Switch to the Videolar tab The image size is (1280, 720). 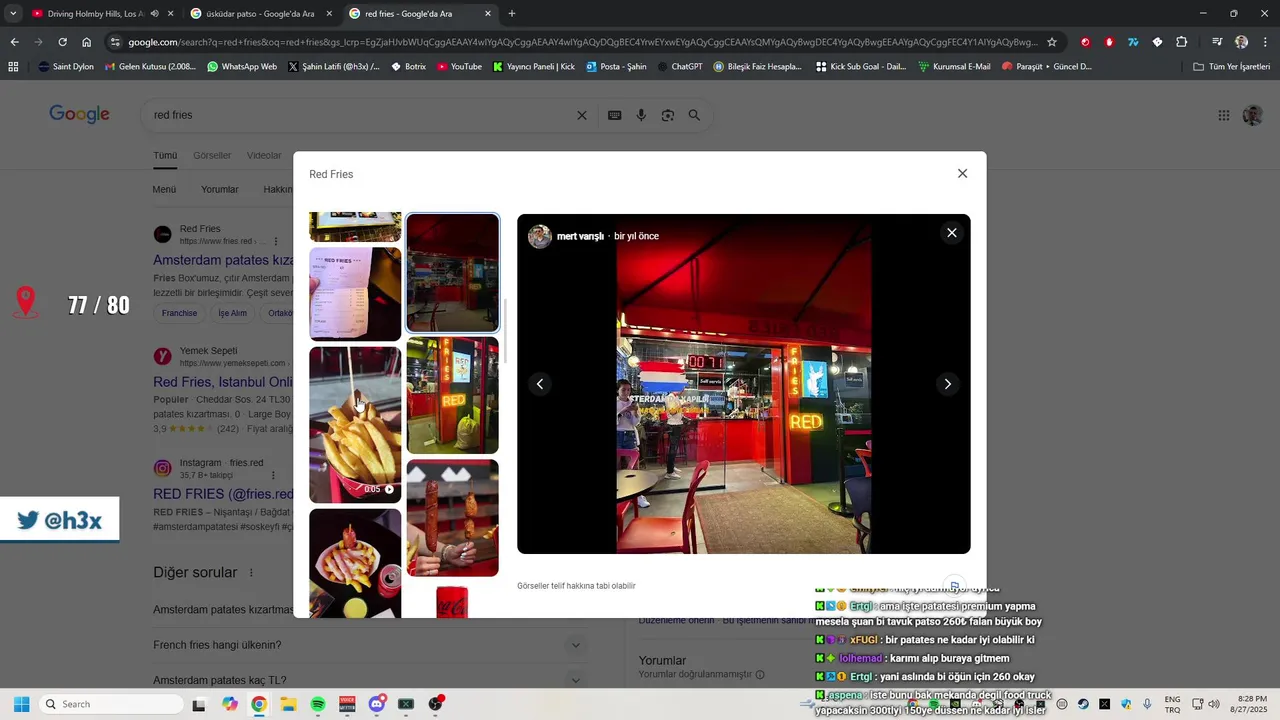[x=264, y=155]
